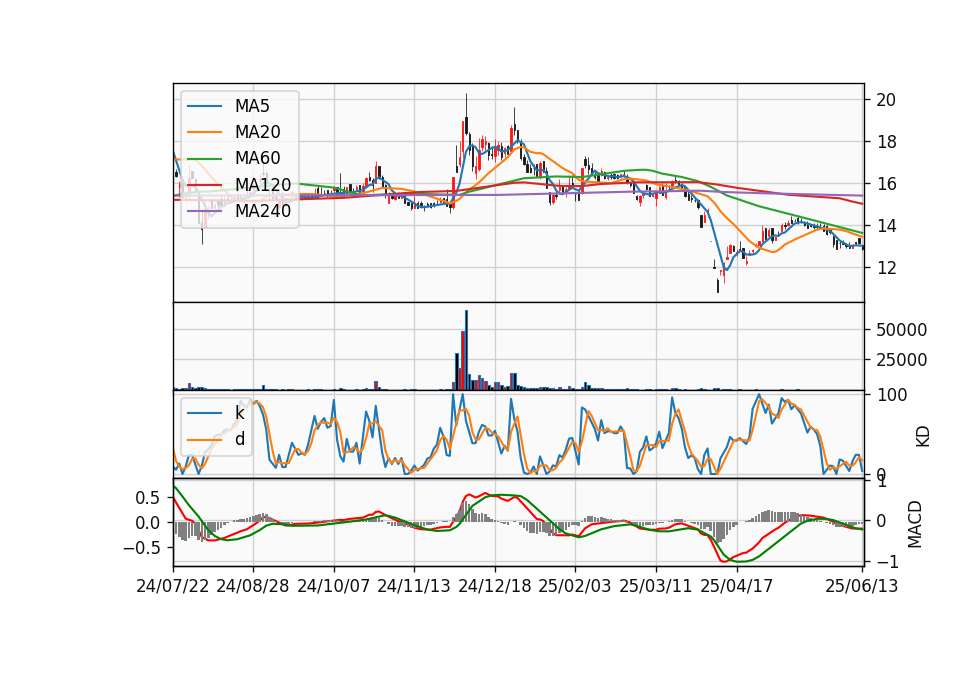This screenshot has width=960, height=690.
Task: Click the 24/12/18 date axis label
Action: click(x=495, y=586)
